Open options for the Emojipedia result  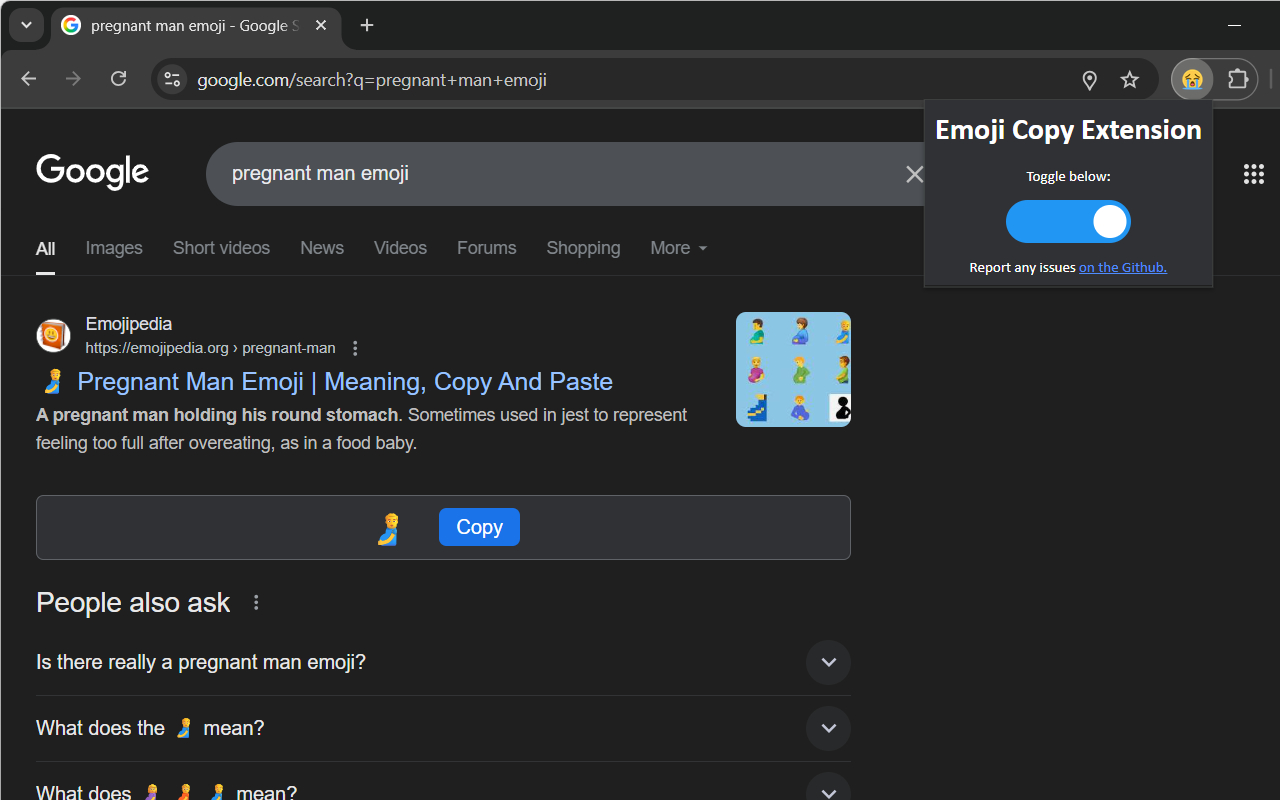coord(355,348)
